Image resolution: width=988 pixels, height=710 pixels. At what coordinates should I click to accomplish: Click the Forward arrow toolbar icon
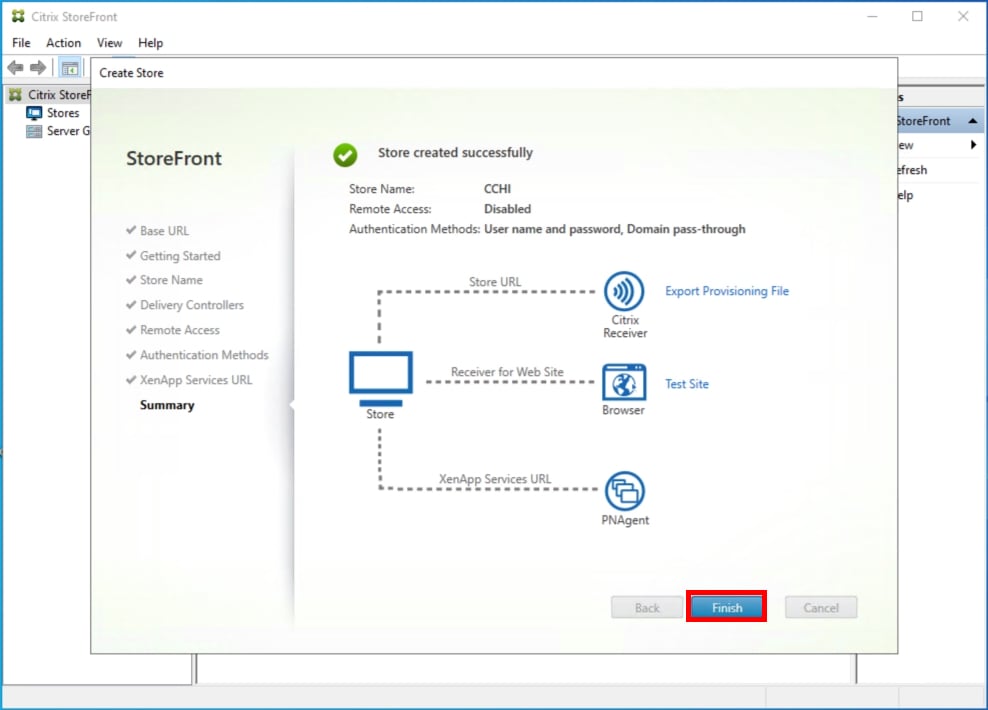click(38, 67)
